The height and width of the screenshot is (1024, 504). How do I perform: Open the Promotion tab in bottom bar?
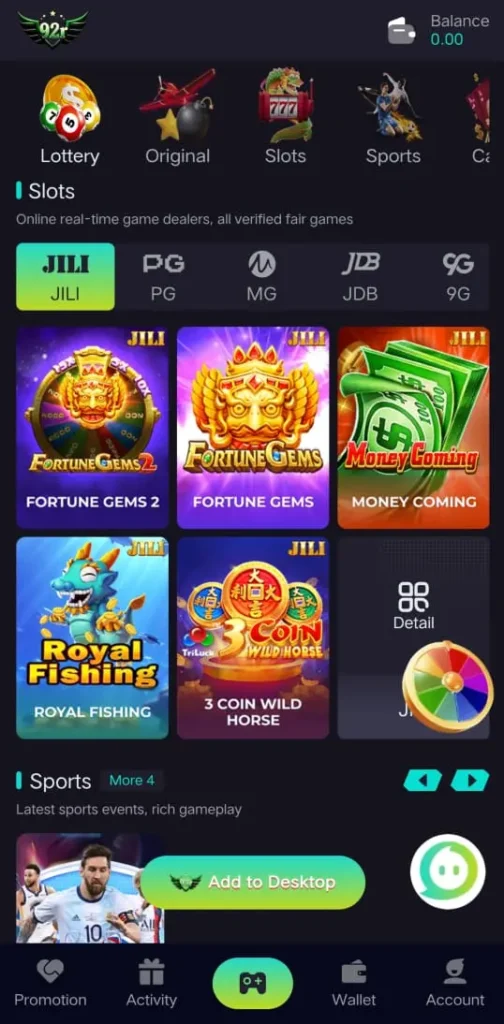pos(50,984)
